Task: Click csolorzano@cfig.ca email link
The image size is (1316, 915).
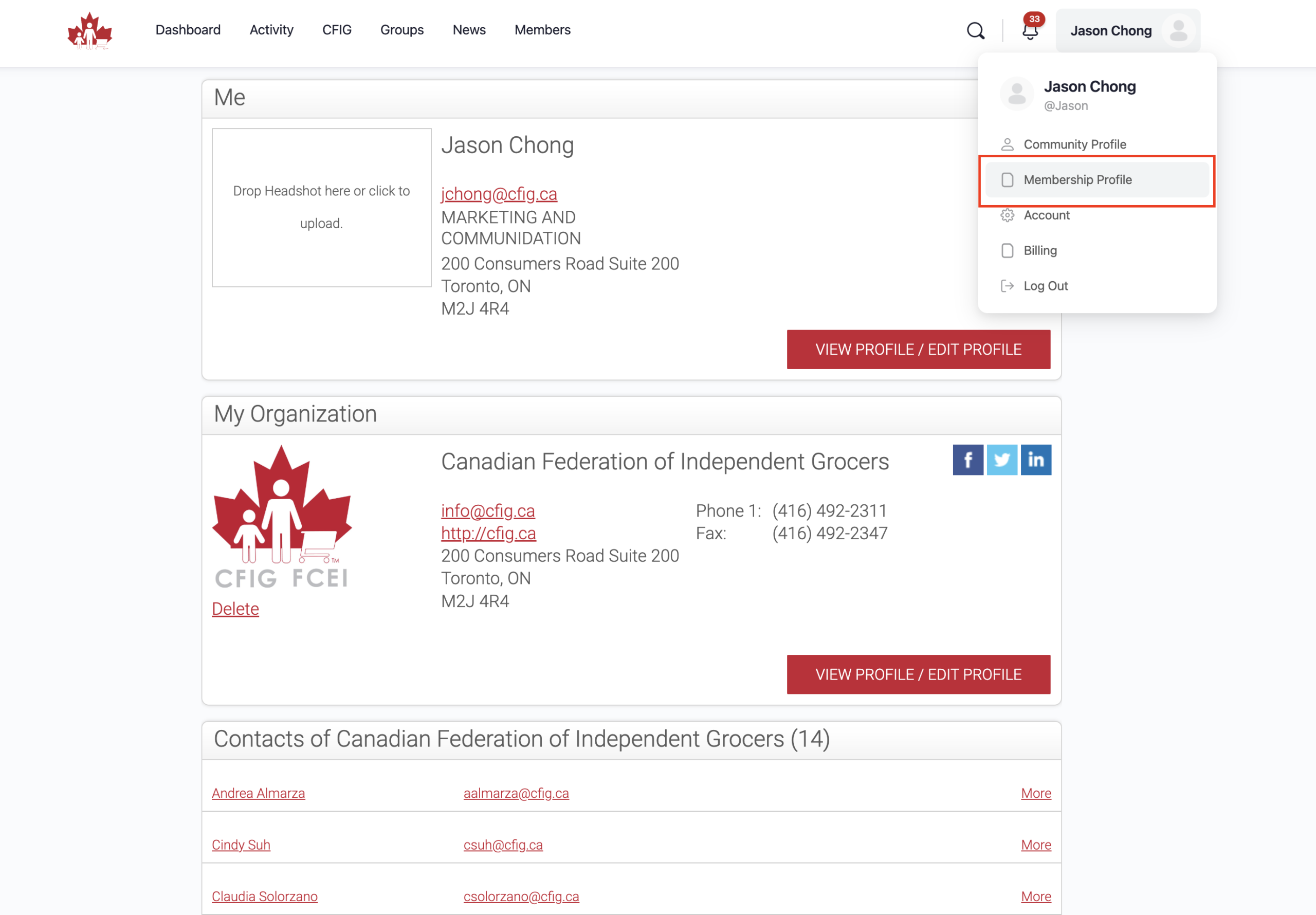Action: tap(521, 896)
